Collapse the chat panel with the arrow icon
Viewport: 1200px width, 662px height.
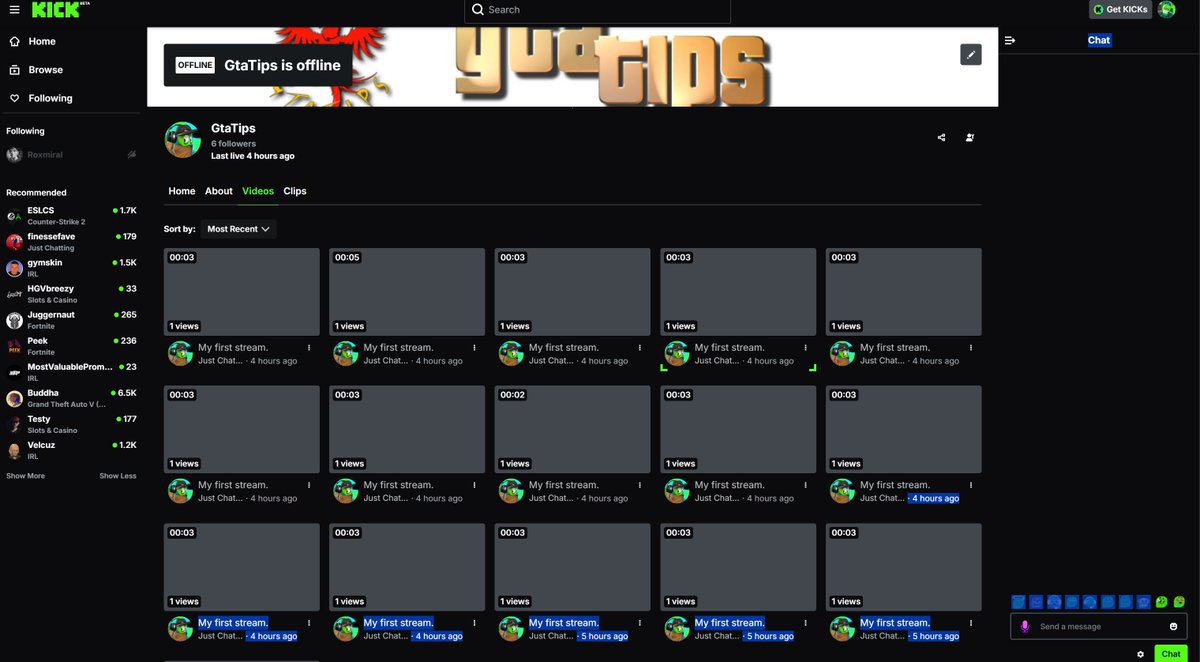pyautogui.click(x=1010, y=40)
